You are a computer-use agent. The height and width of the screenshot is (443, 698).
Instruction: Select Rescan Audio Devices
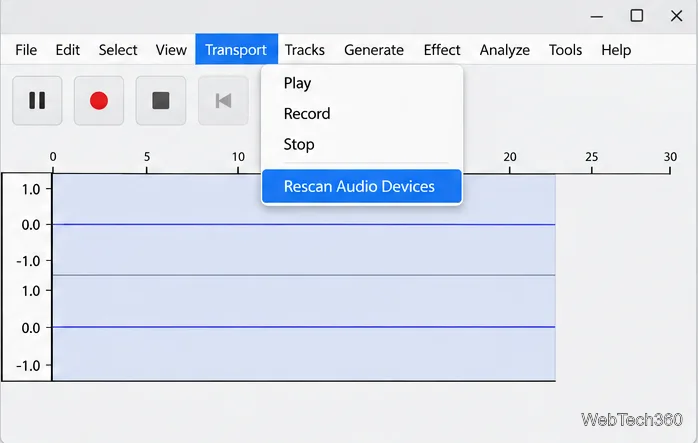[x=362, y=186]
